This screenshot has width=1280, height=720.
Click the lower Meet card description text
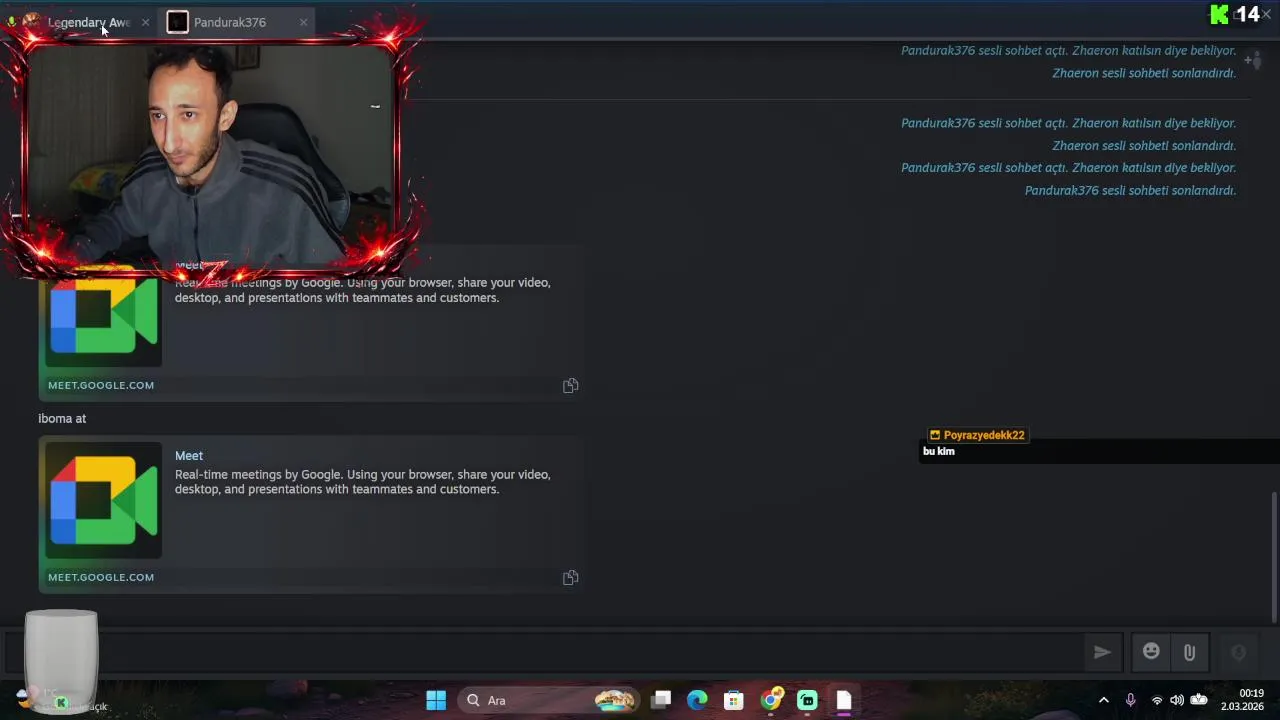pos(362,482)
